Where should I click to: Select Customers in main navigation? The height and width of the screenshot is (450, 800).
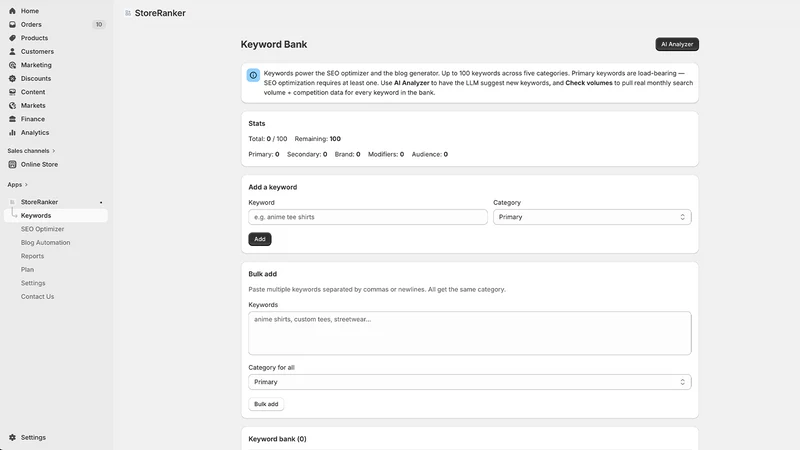click(x=37, y=52)
